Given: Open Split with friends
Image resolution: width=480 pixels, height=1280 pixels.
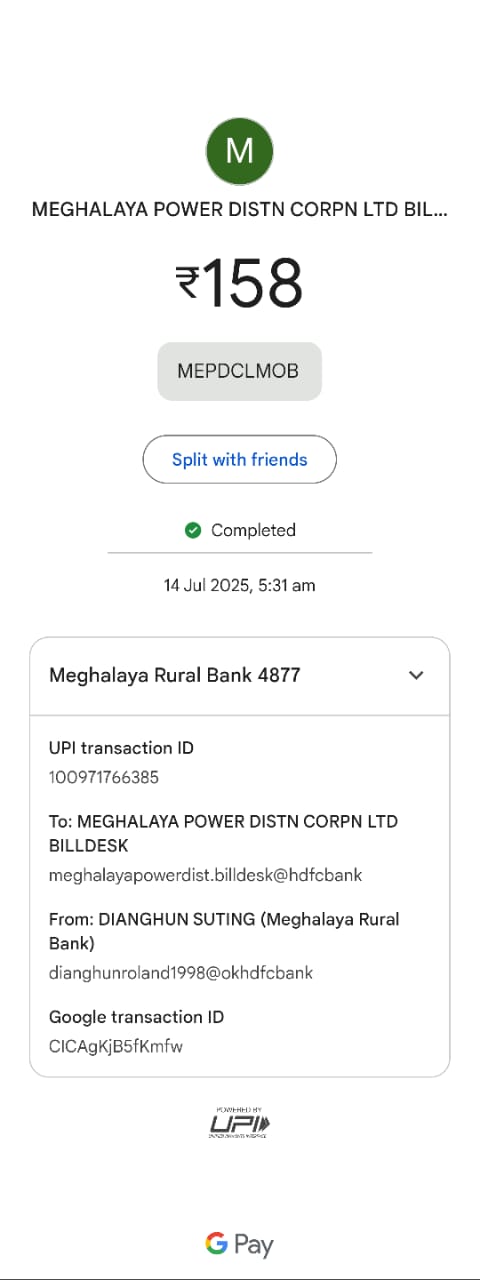Looking at the screenshot, I should click(240, 460).
